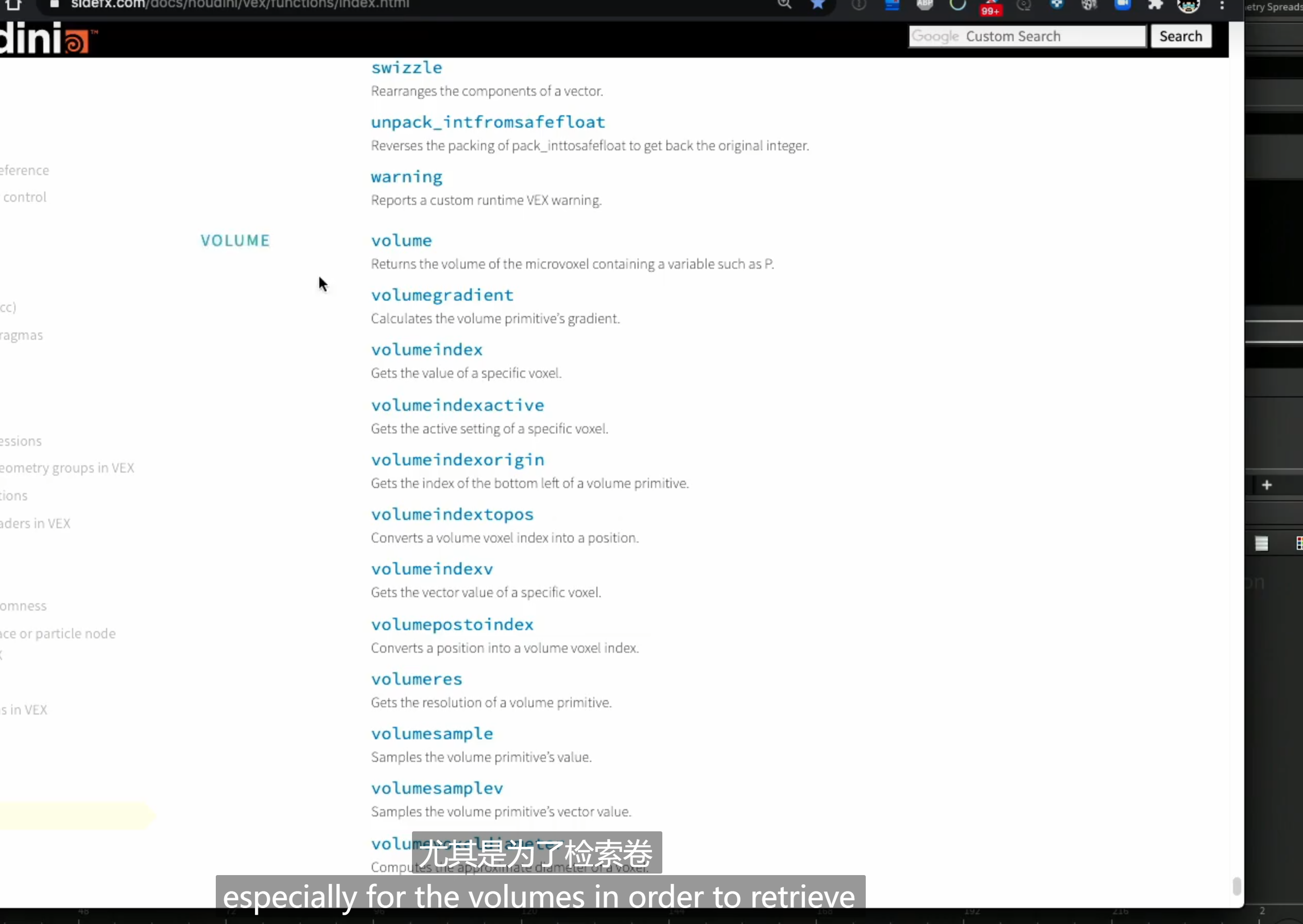Image resolution: width=1303 pixels, height=924 pixels.
Task: Click the list view icon in right panel
Action: coord(1261,544)
